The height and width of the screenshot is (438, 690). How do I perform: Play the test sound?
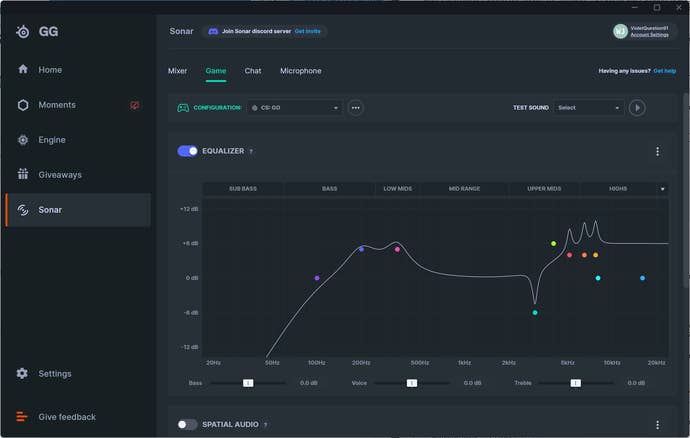[637, 108]
